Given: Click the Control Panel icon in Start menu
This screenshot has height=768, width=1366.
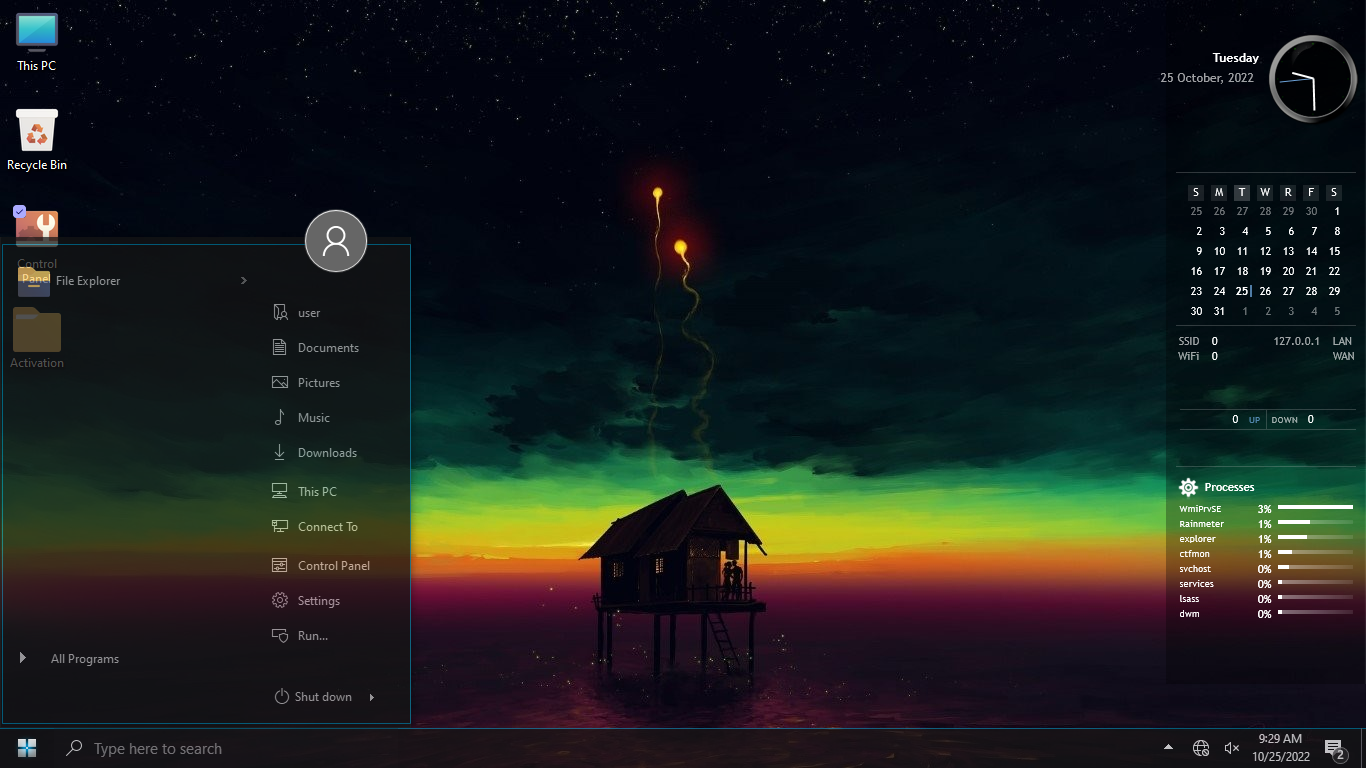Looking at the screenshot, I should 280,565.
